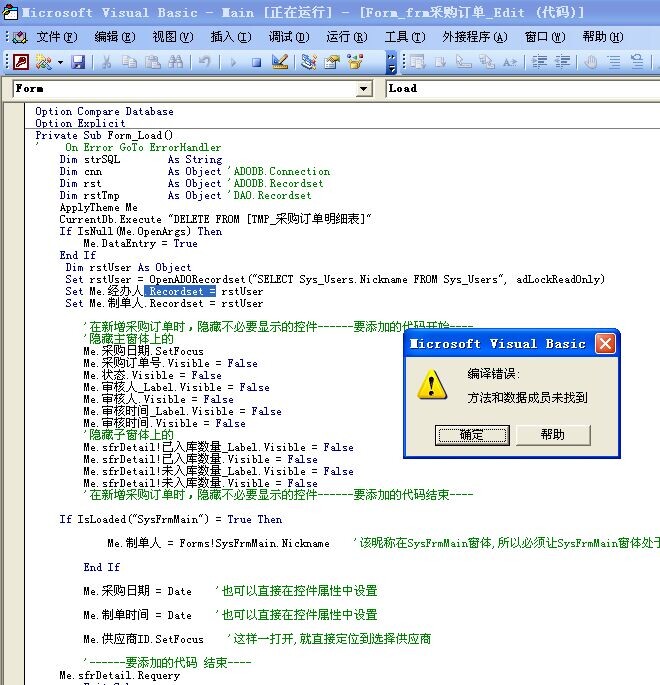Click the Run/Continue play icon
Viewport: 660px width, 685px height.
pyautogui.click(x=233, y=62)
